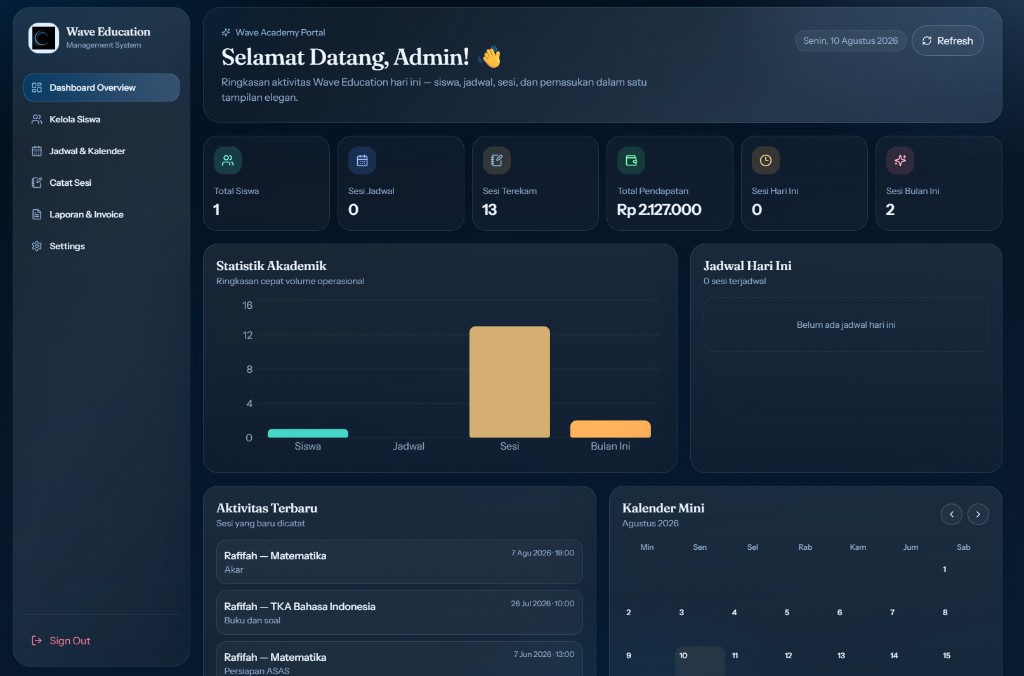Click the Dashboard Overview grid icon
The height and width of the screenshot is (676, 1024).
click(x=37, y=88)
